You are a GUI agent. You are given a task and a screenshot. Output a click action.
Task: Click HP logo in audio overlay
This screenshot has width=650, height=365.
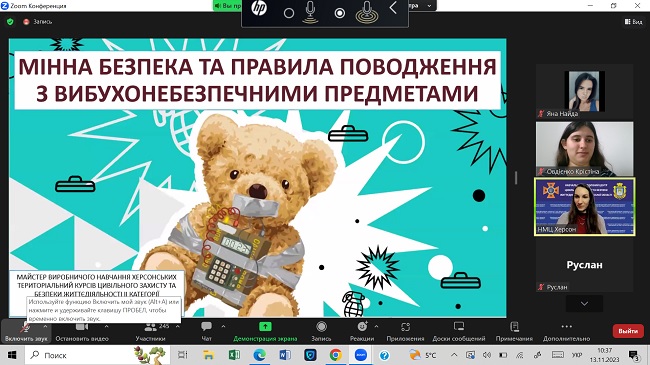tap(259, 9)
